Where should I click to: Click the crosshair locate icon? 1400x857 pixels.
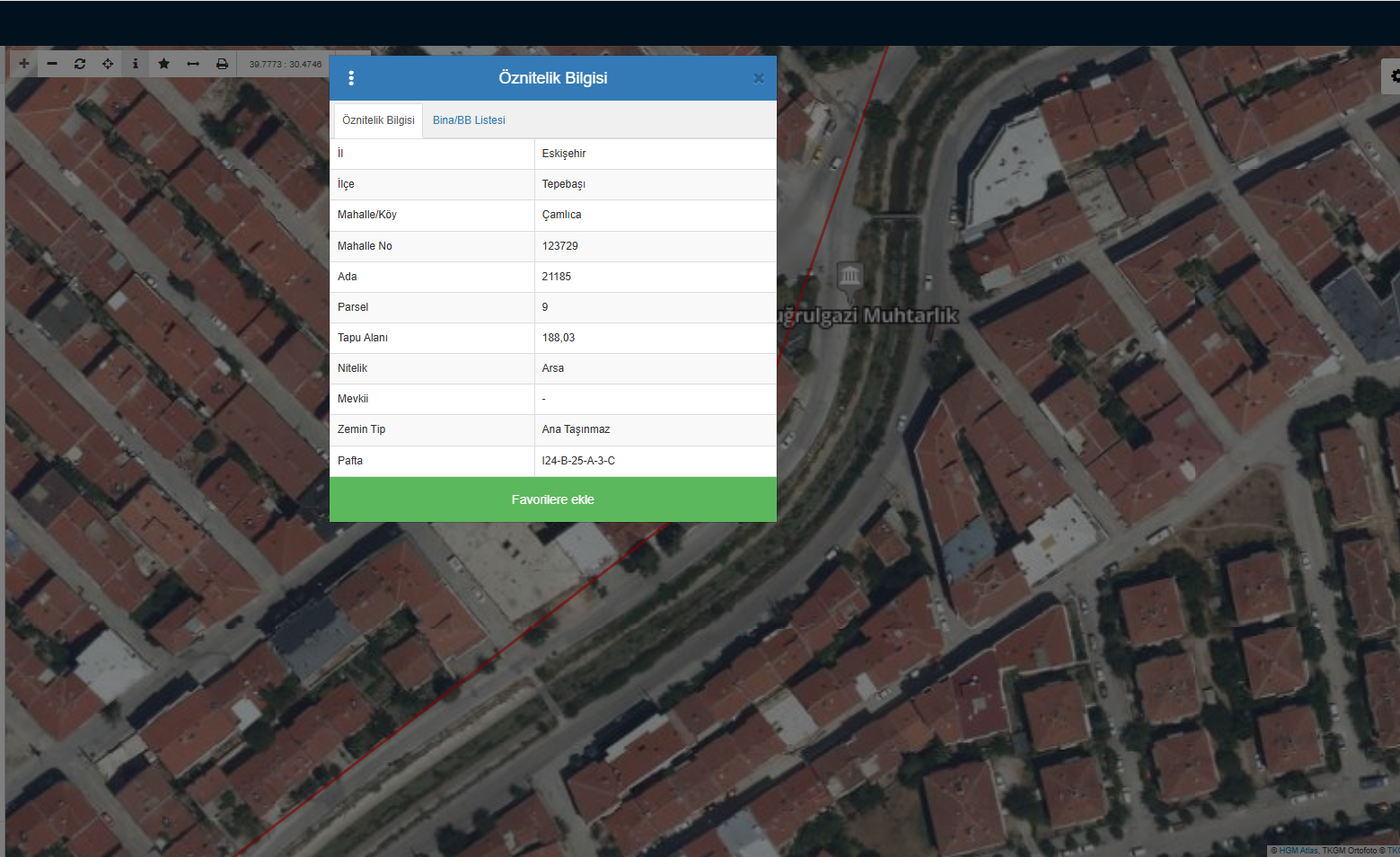pos(108,64)
